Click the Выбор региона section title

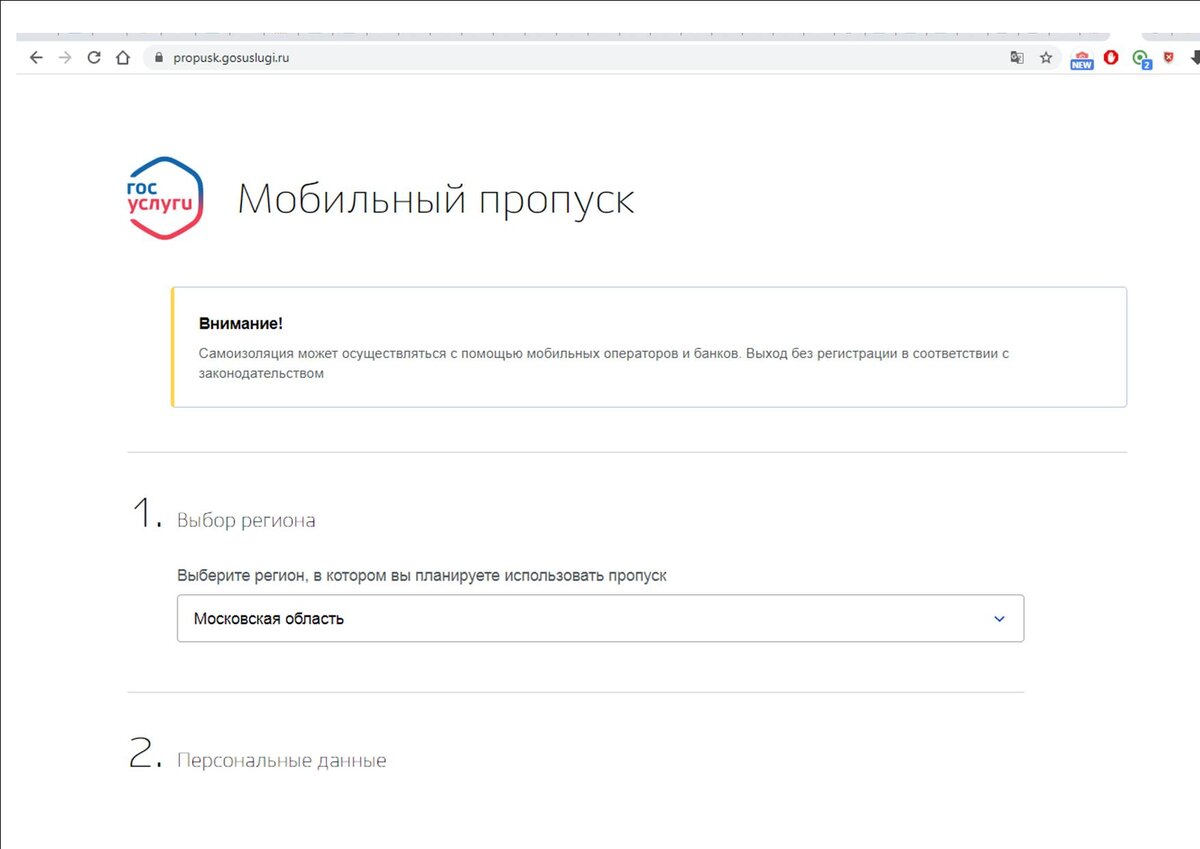(246, 520)
